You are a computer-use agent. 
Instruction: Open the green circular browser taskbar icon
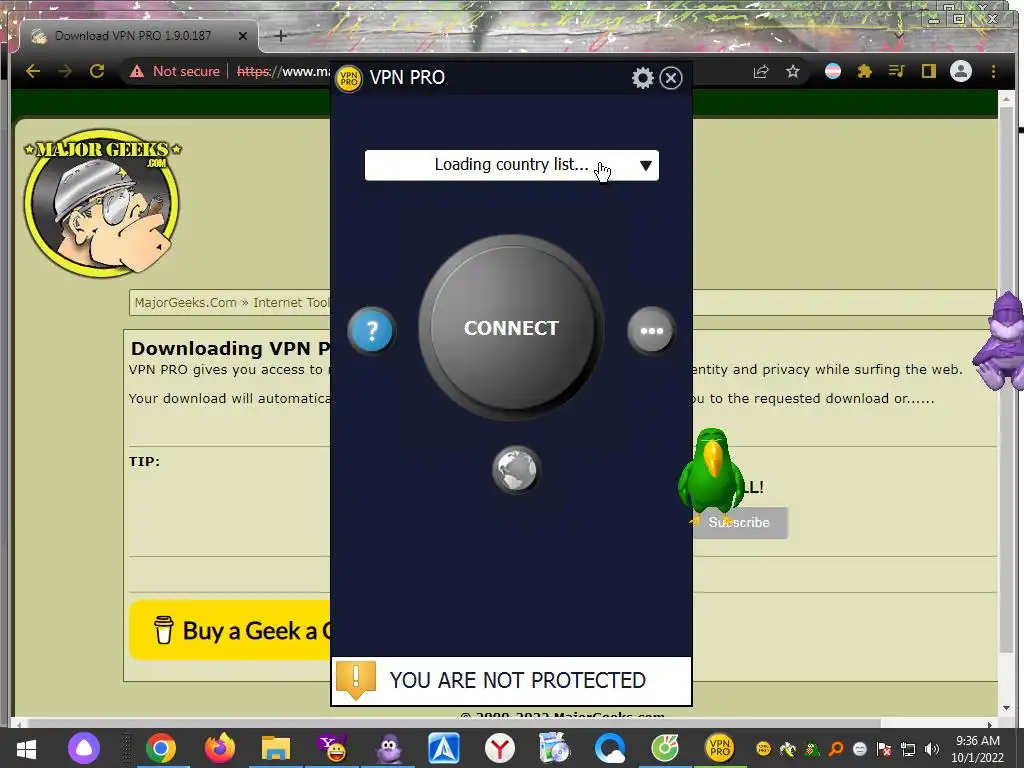point(665,748)
